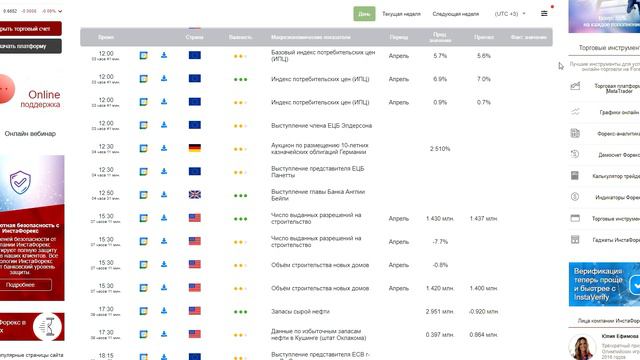Open Индикаторы Форекс sidebar link

[x=617, y=197]
